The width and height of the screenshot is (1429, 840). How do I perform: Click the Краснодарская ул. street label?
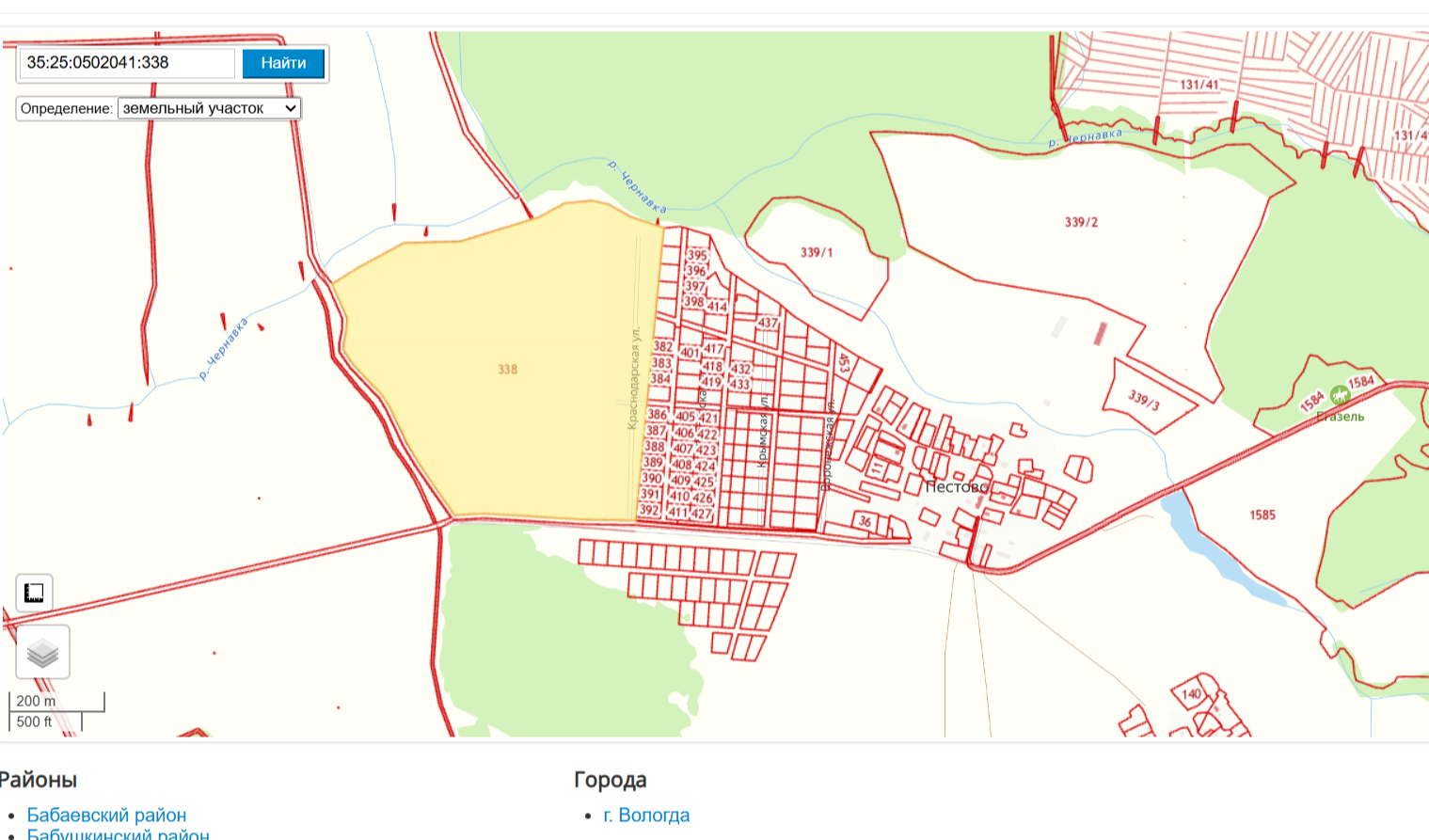click(634, 378)
